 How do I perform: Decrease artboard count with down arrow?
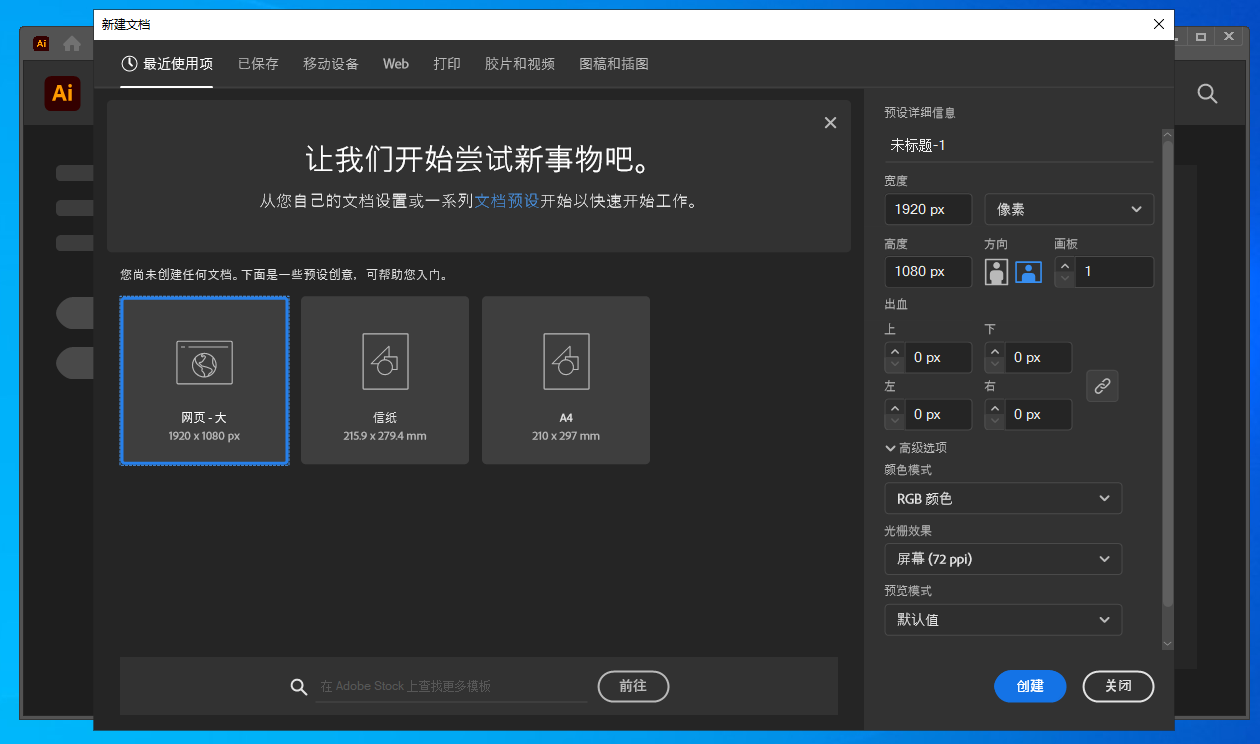coord(1065,279)
